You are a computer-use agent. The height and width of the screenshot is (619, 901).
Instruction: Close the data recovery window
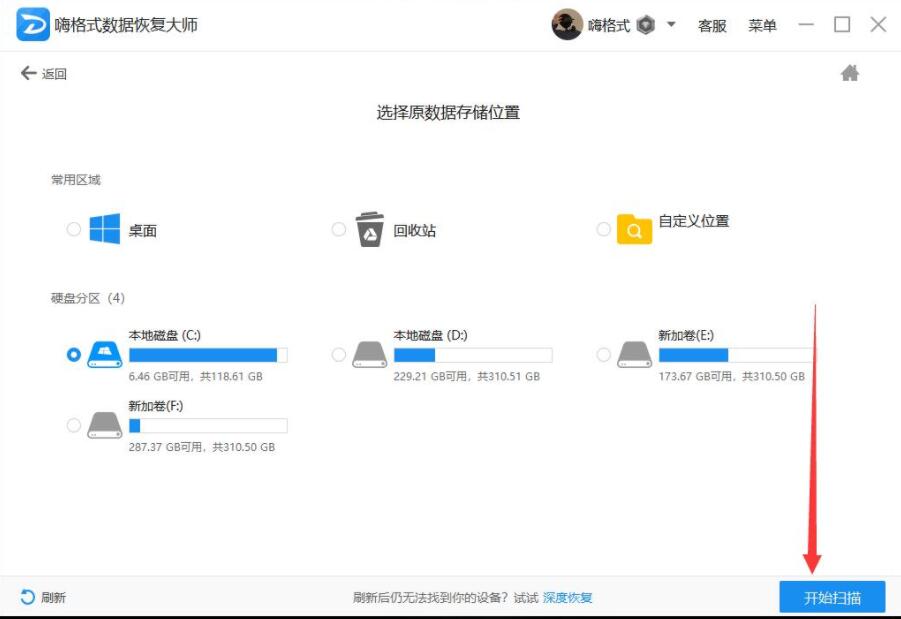pos(878,24)
